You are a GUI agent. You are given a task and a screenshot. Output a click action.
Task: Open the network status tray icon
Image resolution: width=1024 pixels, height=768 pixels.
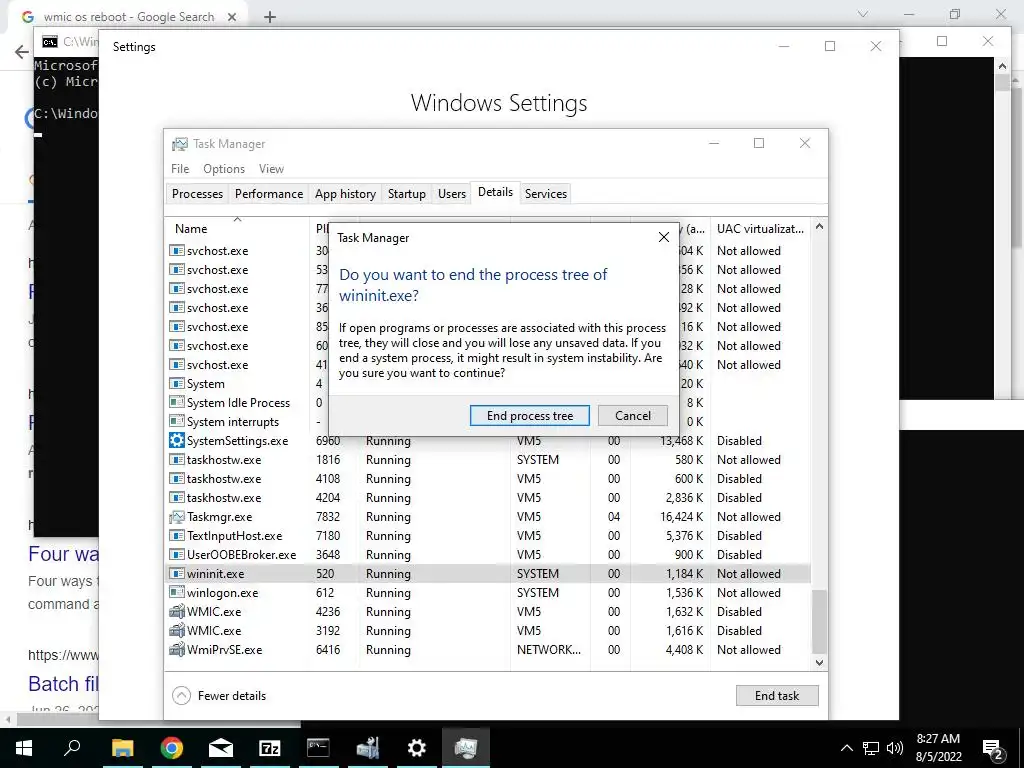coord(871,748)
